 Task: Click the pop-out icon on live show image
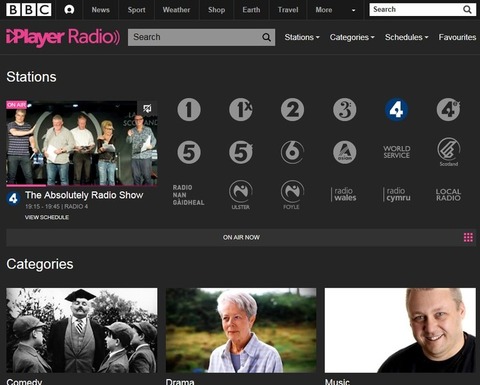point(147,108)
